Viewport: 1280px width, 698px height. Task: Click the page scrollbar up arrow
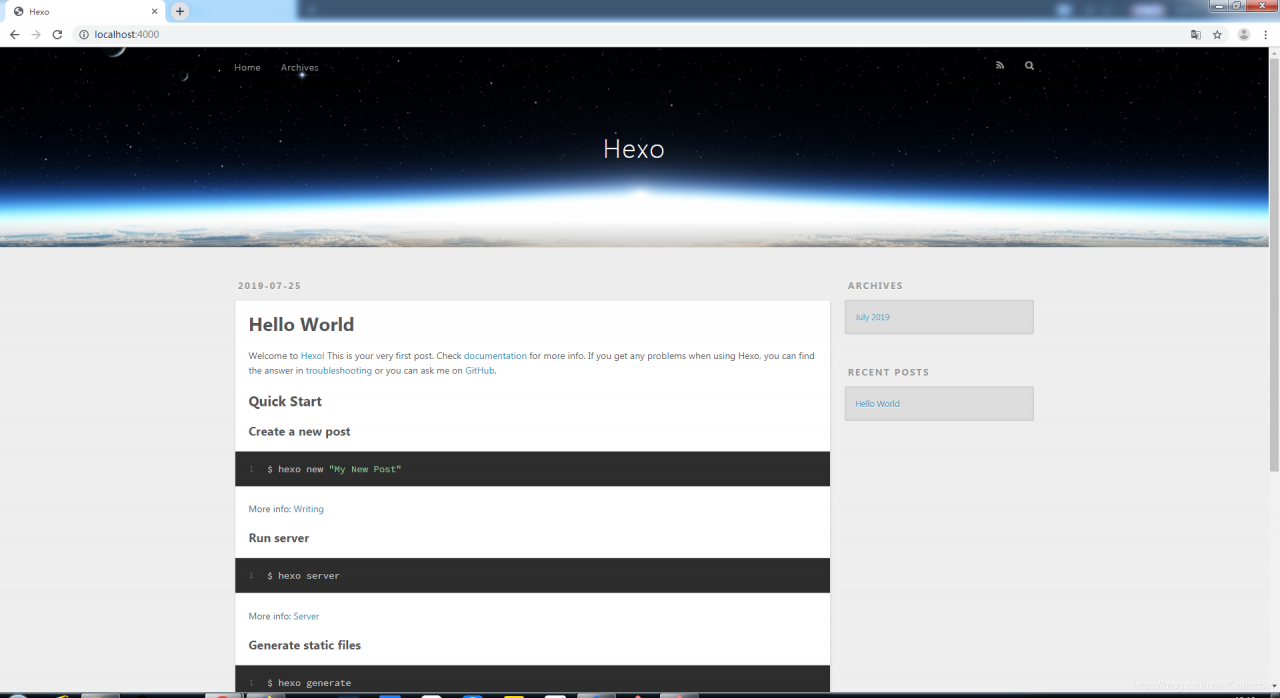tap(1274, 52)
